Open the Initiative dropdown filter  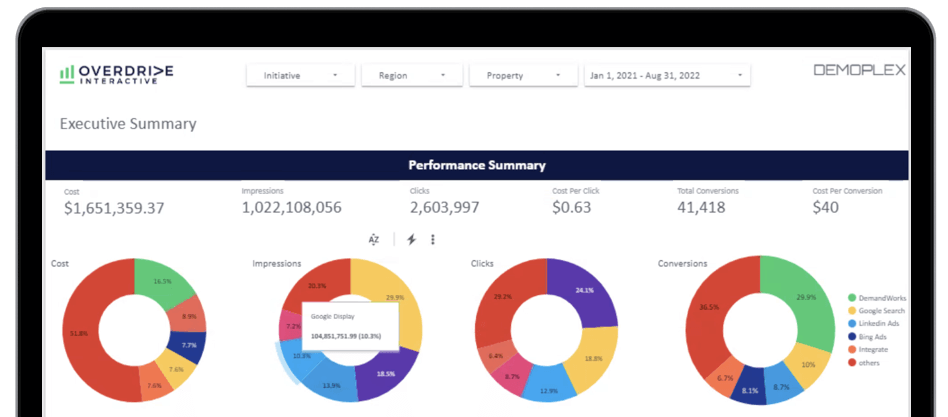(x=300, y=76)
